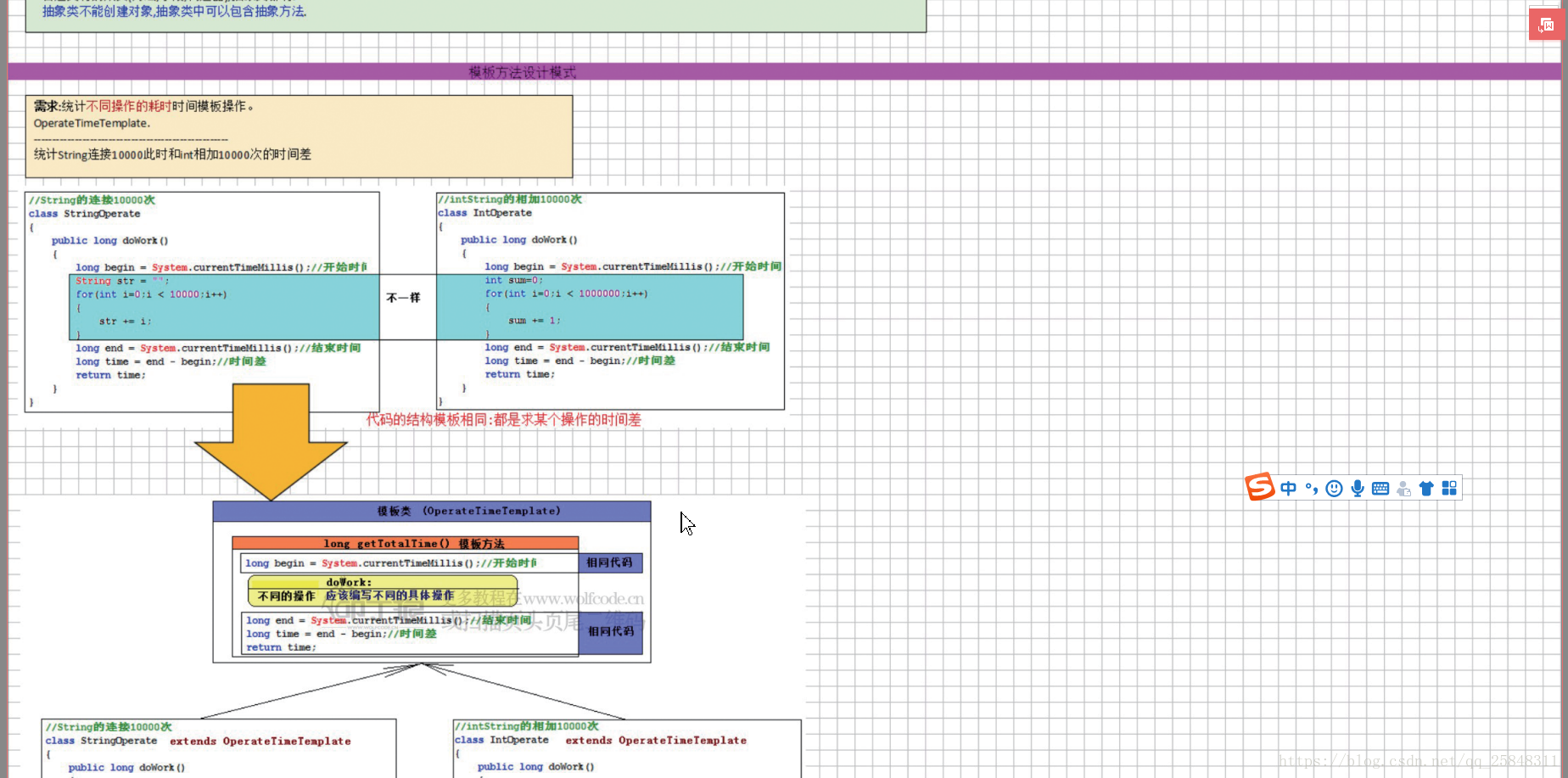Click the 'for(int i=0;i < 1000000;i++)' loop line
Image resolution: width=1568 pixels, height=778 pixels.
pyautogui.click(x=566, y=294)
